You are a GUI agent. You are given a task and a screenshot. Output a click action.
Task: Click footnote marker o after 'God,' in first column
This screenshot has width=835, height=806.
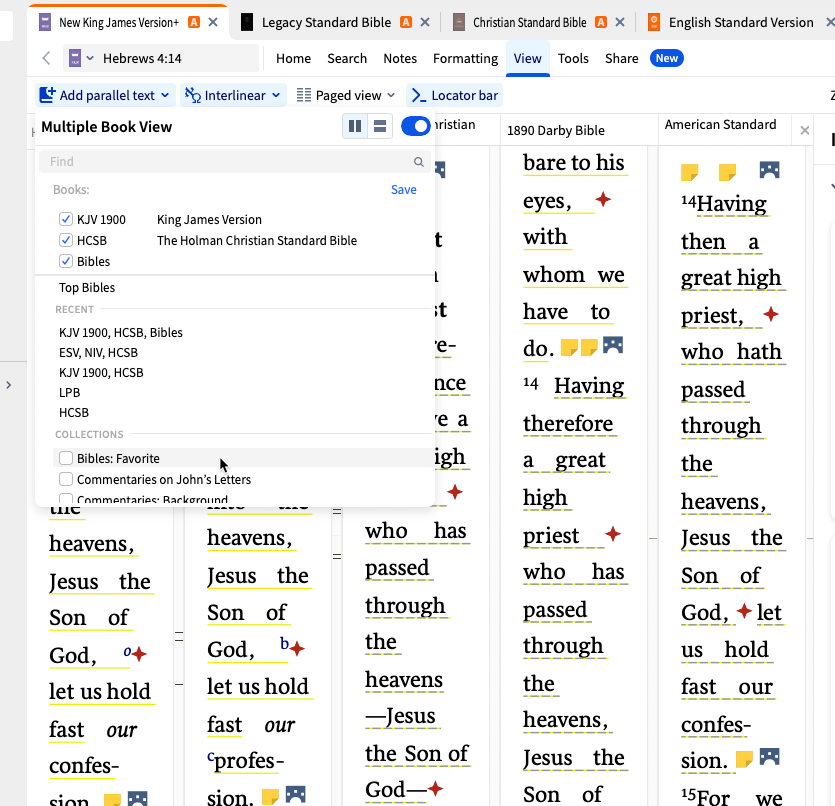pyautogui.click(x=127, y=651)
